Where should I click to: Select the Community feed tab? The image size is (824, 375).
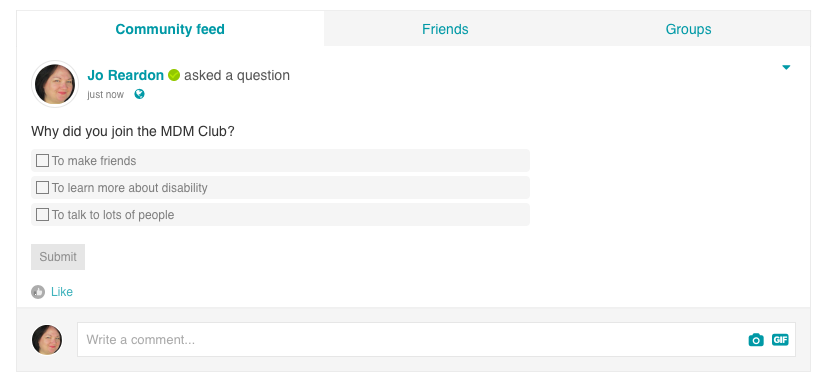point(170,29)
